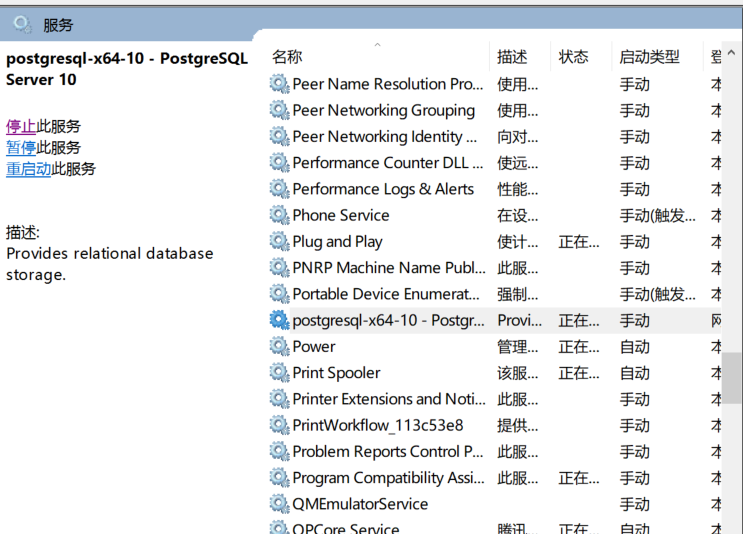The width and height of the screenshot is (743, 534).
Task: Select the Problem Reports Control P... service name
Action: point(388,452)
